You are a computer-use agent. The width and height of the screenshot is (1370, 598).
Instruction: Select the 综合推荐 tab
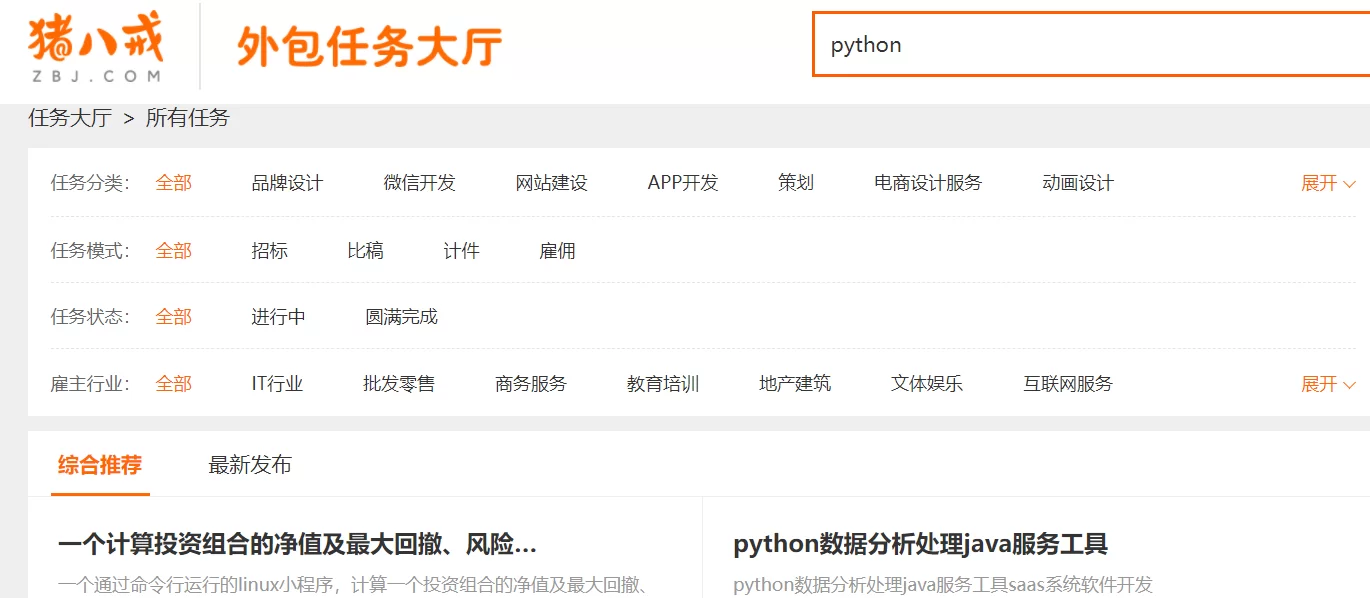(x=100, y=465)
